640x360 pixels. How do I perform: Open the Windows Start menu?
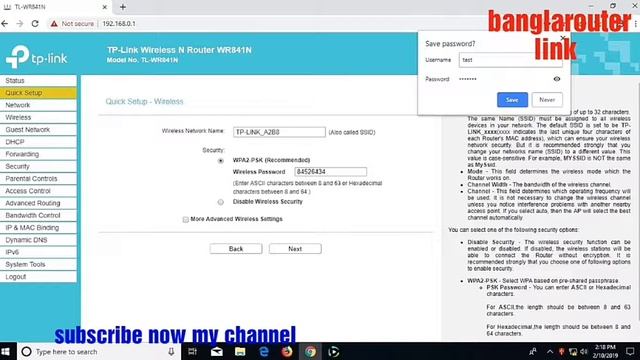[6, 351]
